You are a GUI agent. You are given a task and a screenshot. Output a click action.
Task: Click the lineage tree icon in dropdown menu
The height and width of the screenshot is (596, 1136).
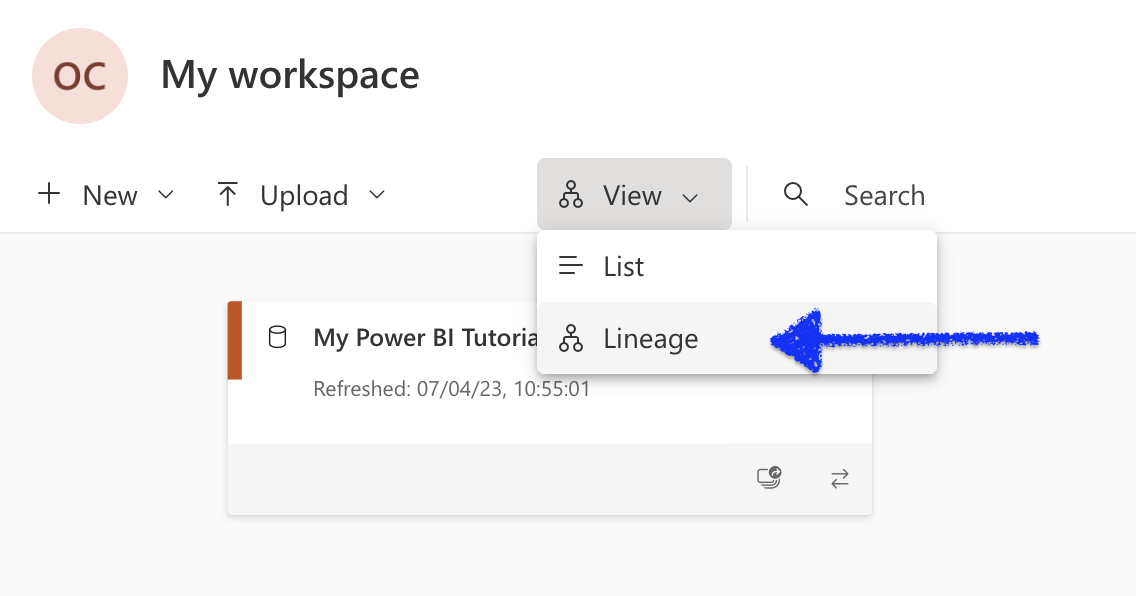571,339
